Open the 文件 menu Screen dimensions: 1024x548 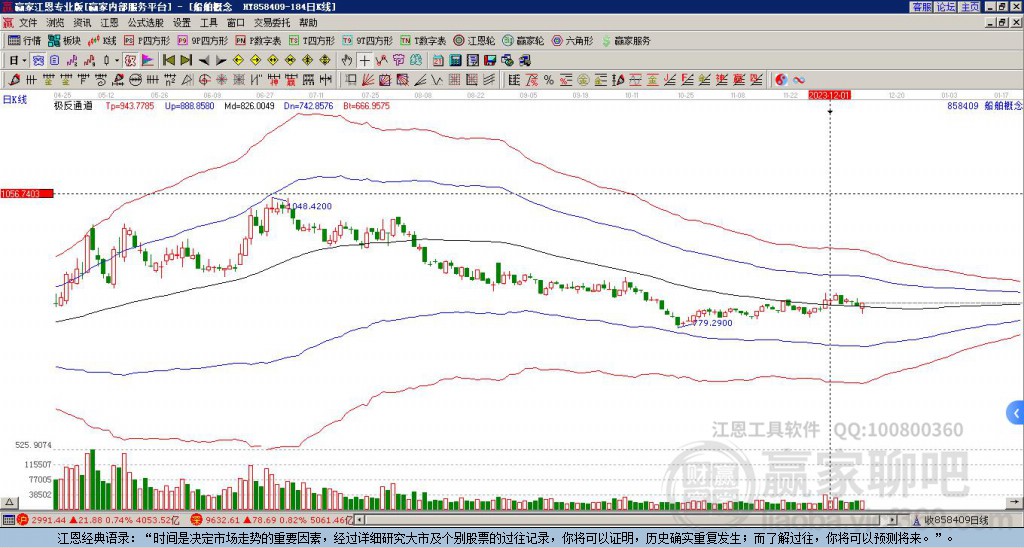point(28,23)
